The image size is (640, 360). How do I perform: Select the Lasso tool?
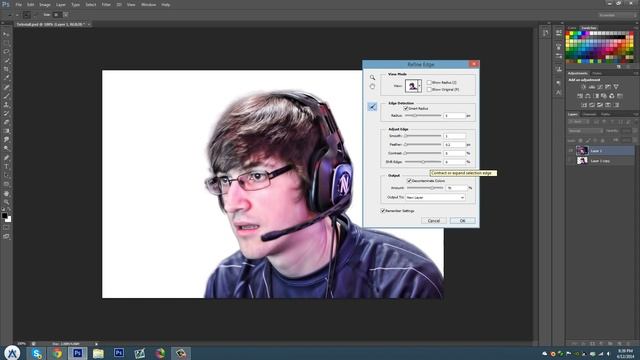point(6,52)
